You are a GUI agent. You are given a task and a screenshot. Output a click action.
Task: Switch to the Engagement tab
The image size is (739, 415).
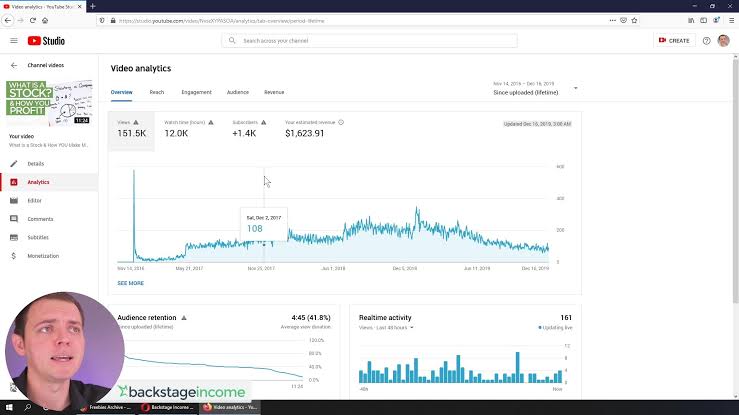pos(197,92)
